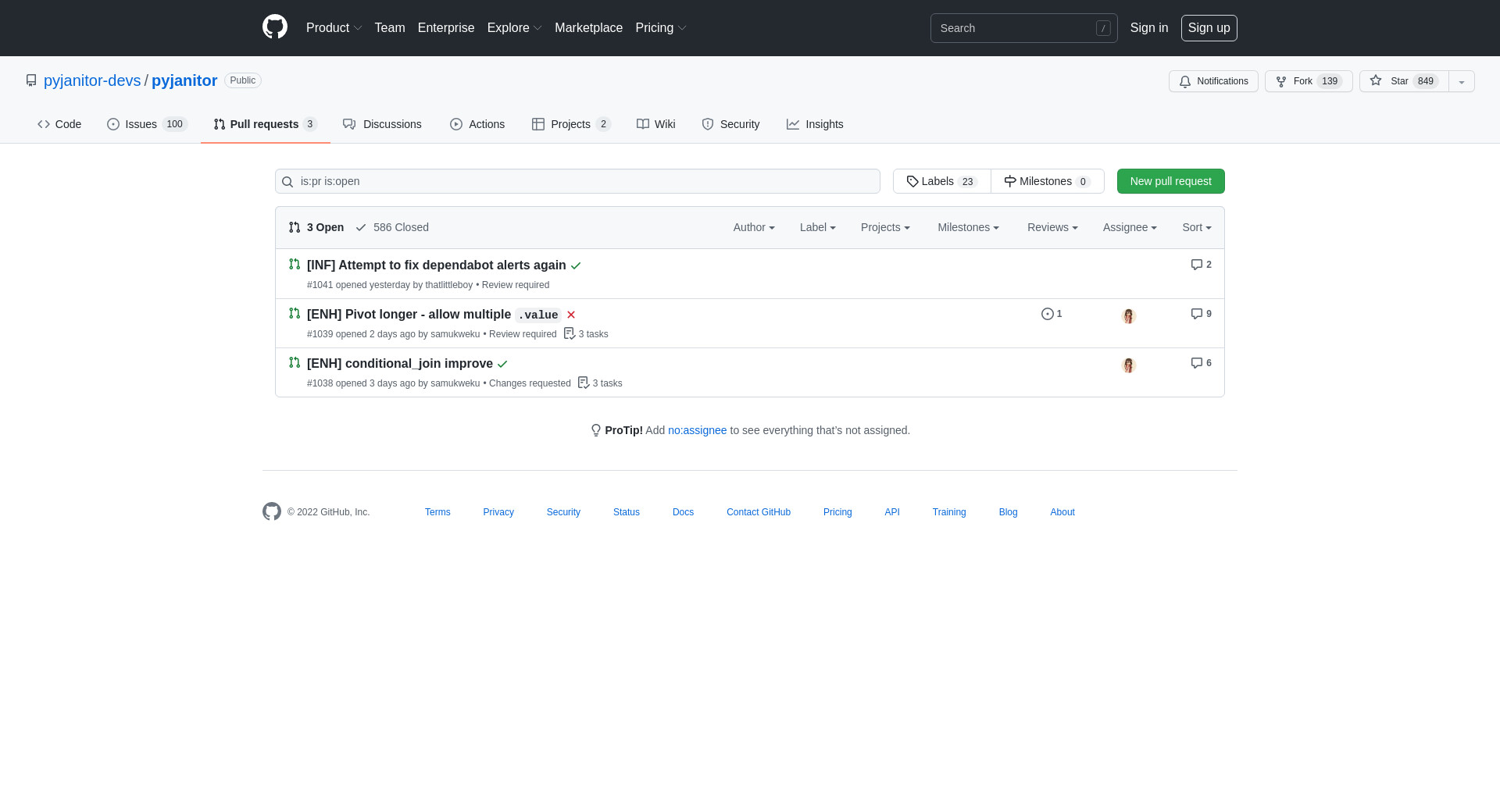Image resolution: width=1500 pixels, height=812 pixels.
Task: Click the failed checks X icon on Pivot longer PR
Action: (x=571, y=315)
